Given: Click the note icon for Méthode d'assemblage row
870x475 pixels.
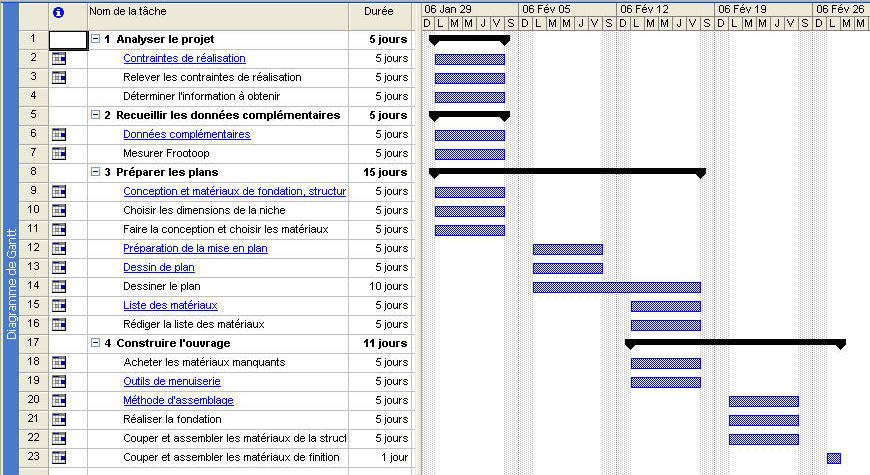Looking at the screenshot, I should click(x=59, y=400).
